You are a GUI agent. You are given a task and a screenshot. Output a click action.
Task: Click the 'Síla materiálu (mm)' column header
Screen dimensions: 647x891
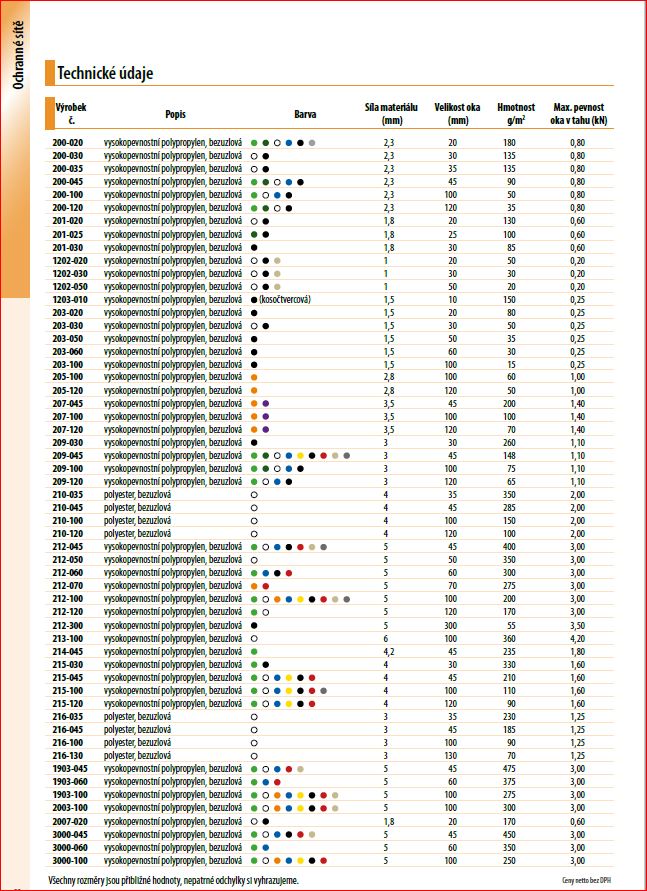(391, 114)
